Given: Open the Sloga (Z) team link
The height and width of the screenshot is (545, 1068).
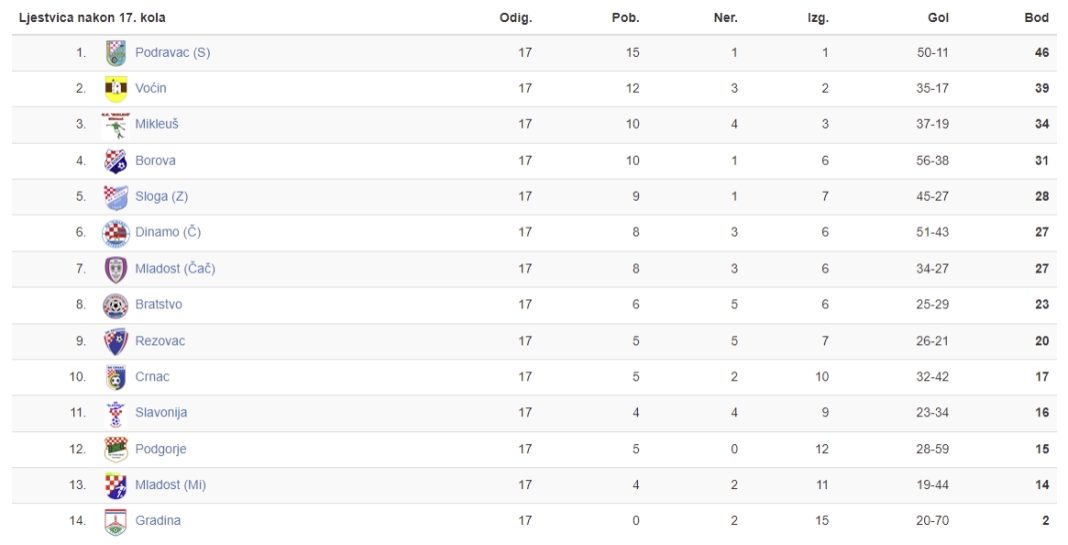Looking at the screenshot, I should point(161,196).
